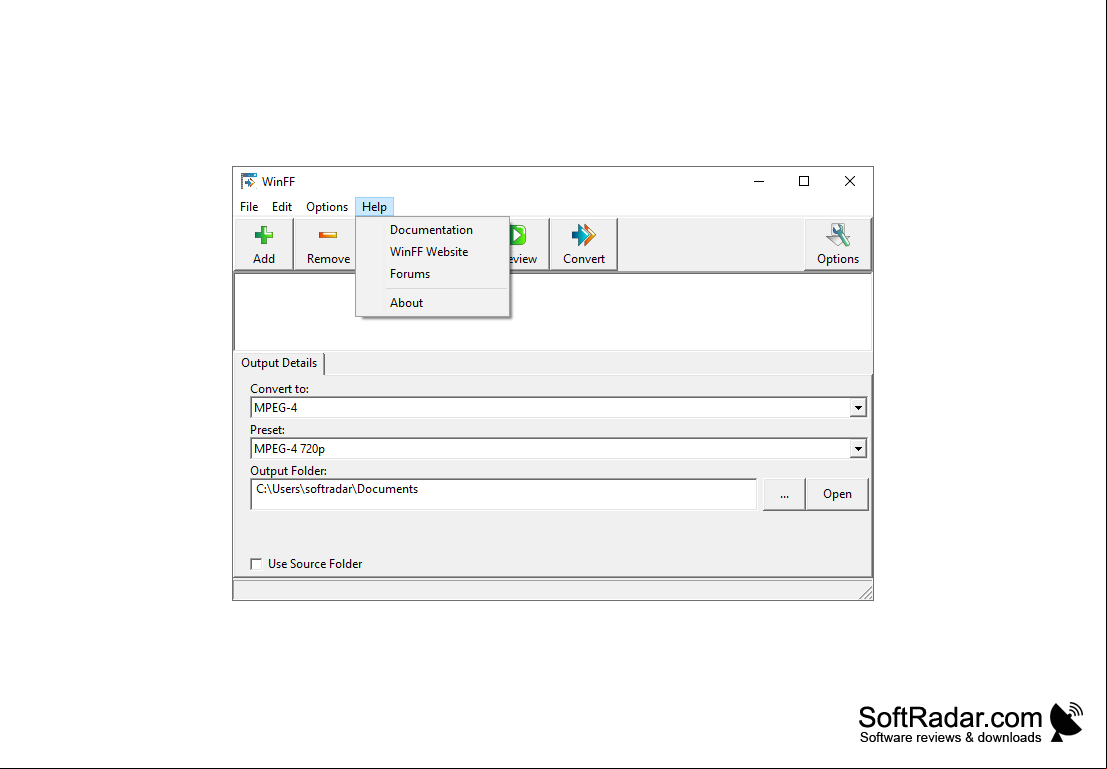The image size is (1107, 769).
Task: Select Forums in the Help menu
Action: coord(432,273)
